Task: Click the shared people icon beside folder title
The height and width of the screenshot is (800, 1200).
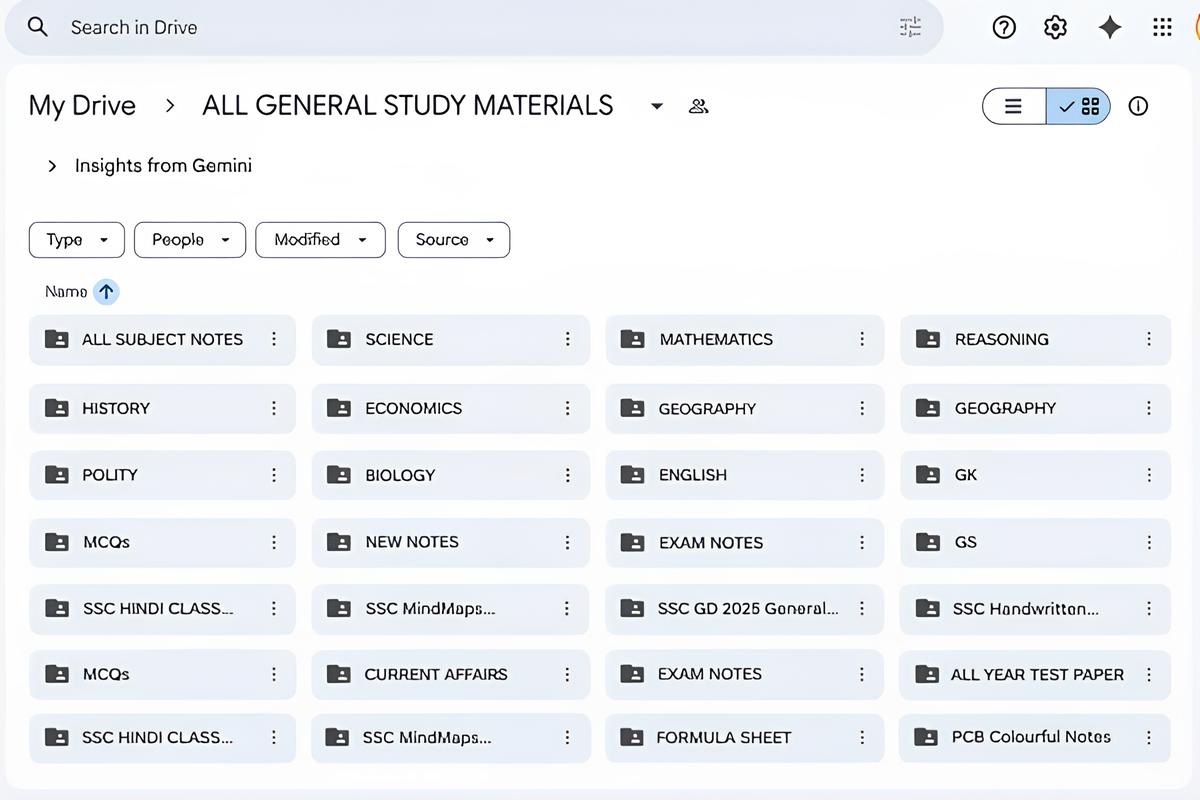Action: [699, 106]
